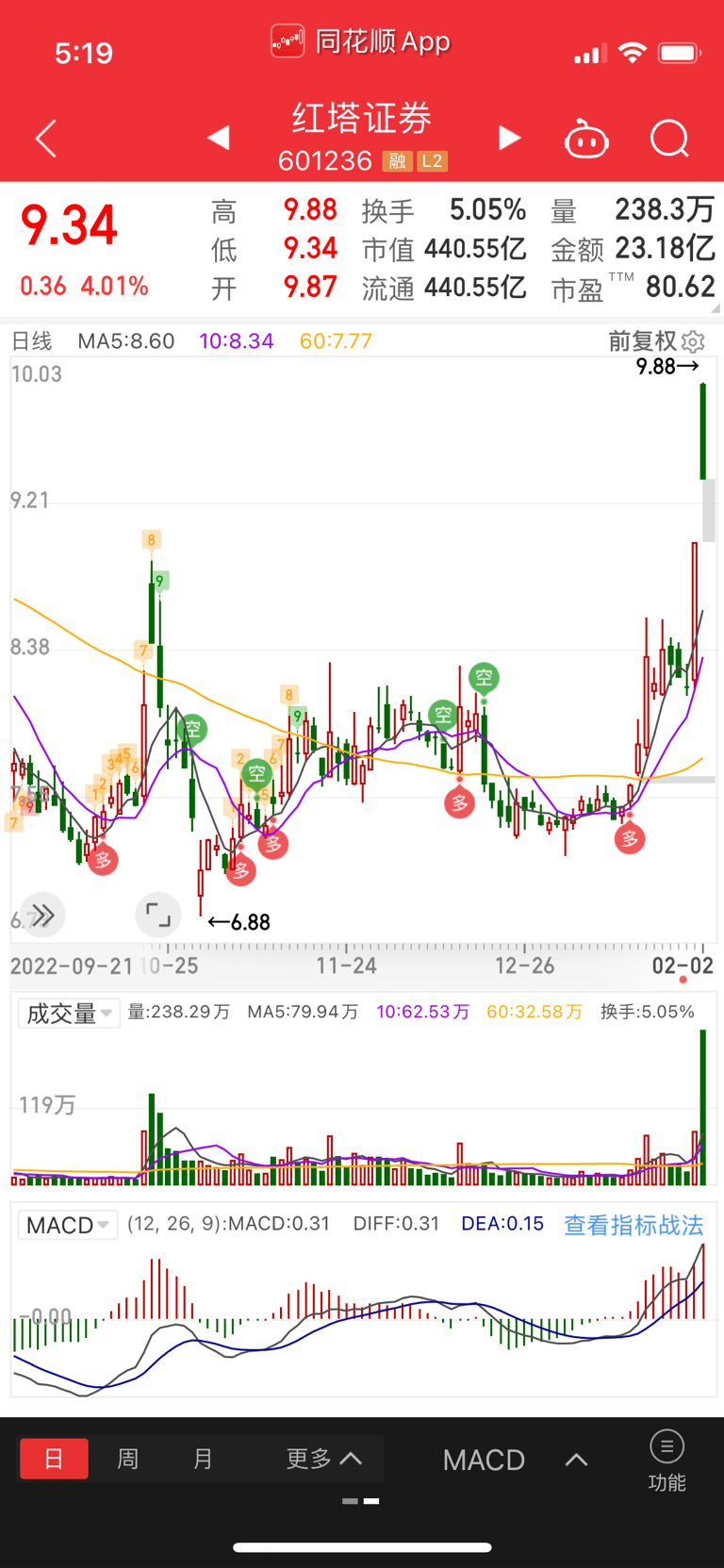
Task: Tap the 流通 440.55亿 value
Action: click(x=444, y=288)
